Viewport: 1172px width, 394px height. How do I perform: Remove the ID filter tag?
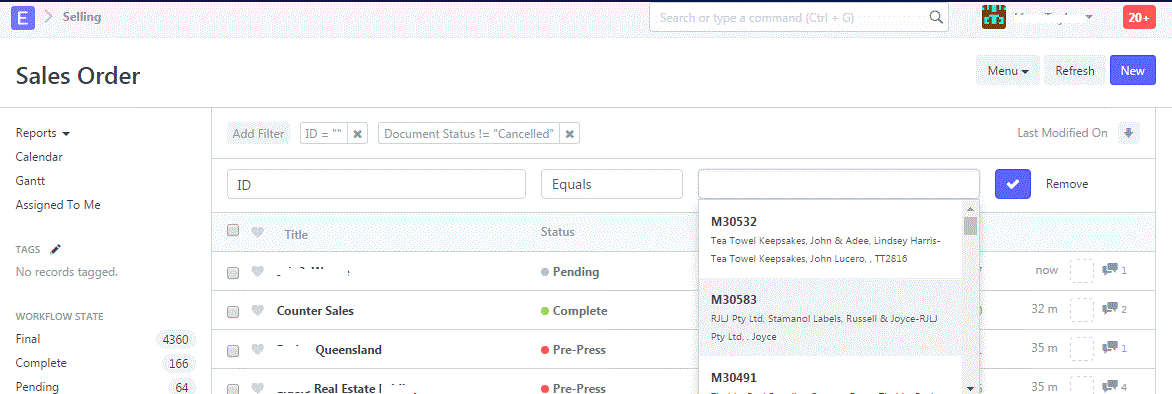click(357, 134)
